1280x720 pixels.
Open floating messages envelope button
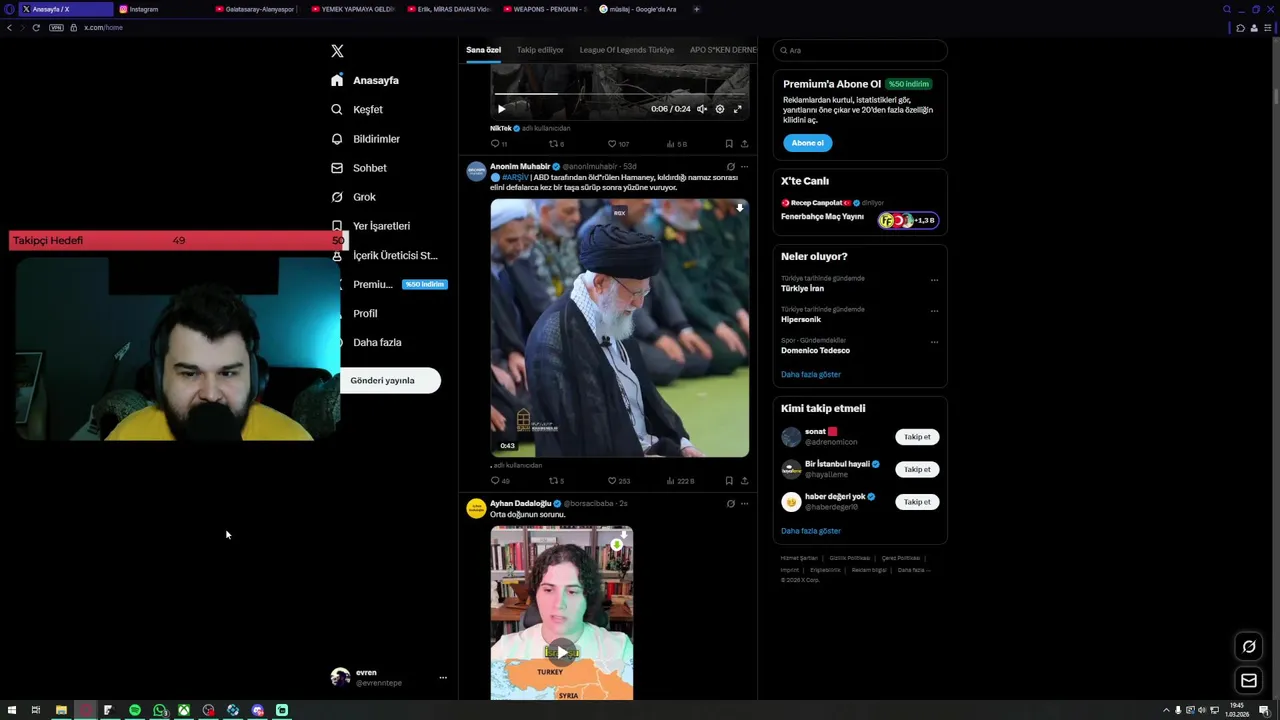pos(1249,681)
